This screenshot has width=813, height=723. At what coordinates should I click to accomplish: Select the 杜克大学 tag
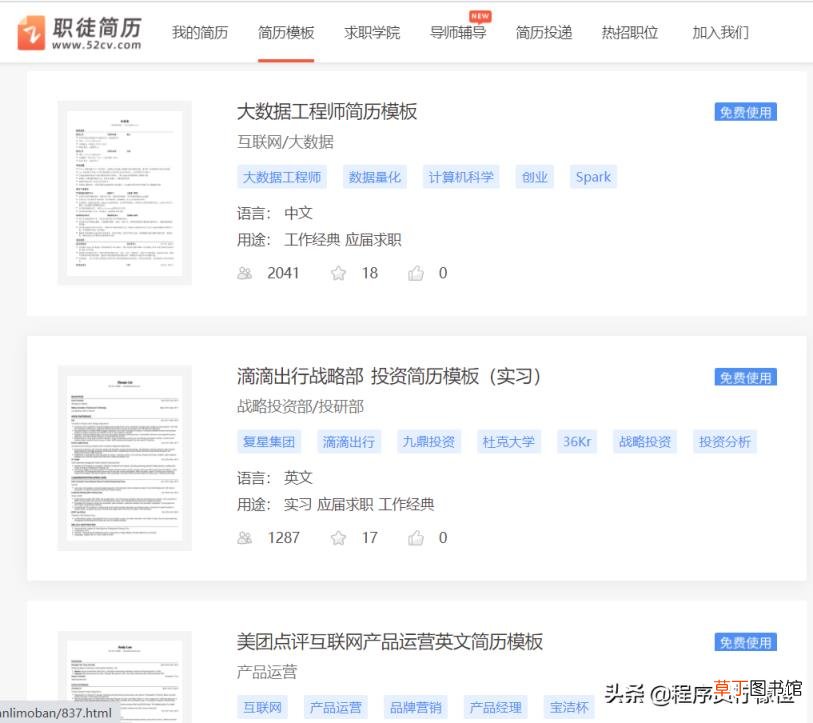click(x=509, y=442)
